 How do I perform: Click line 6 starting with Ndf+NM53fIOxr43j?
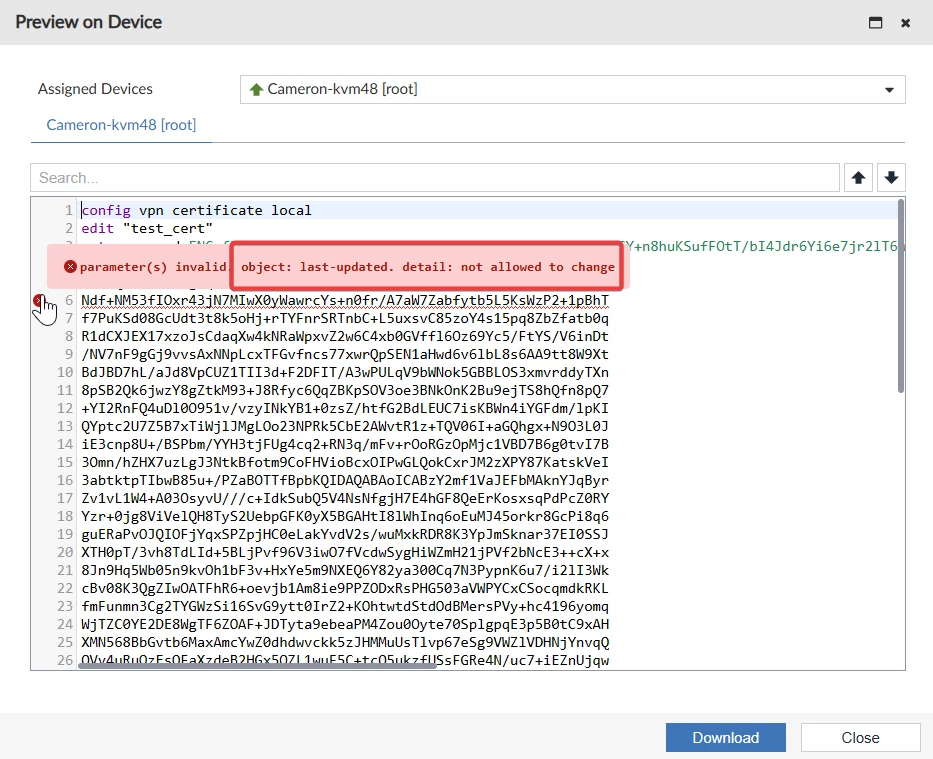(345, 300)
